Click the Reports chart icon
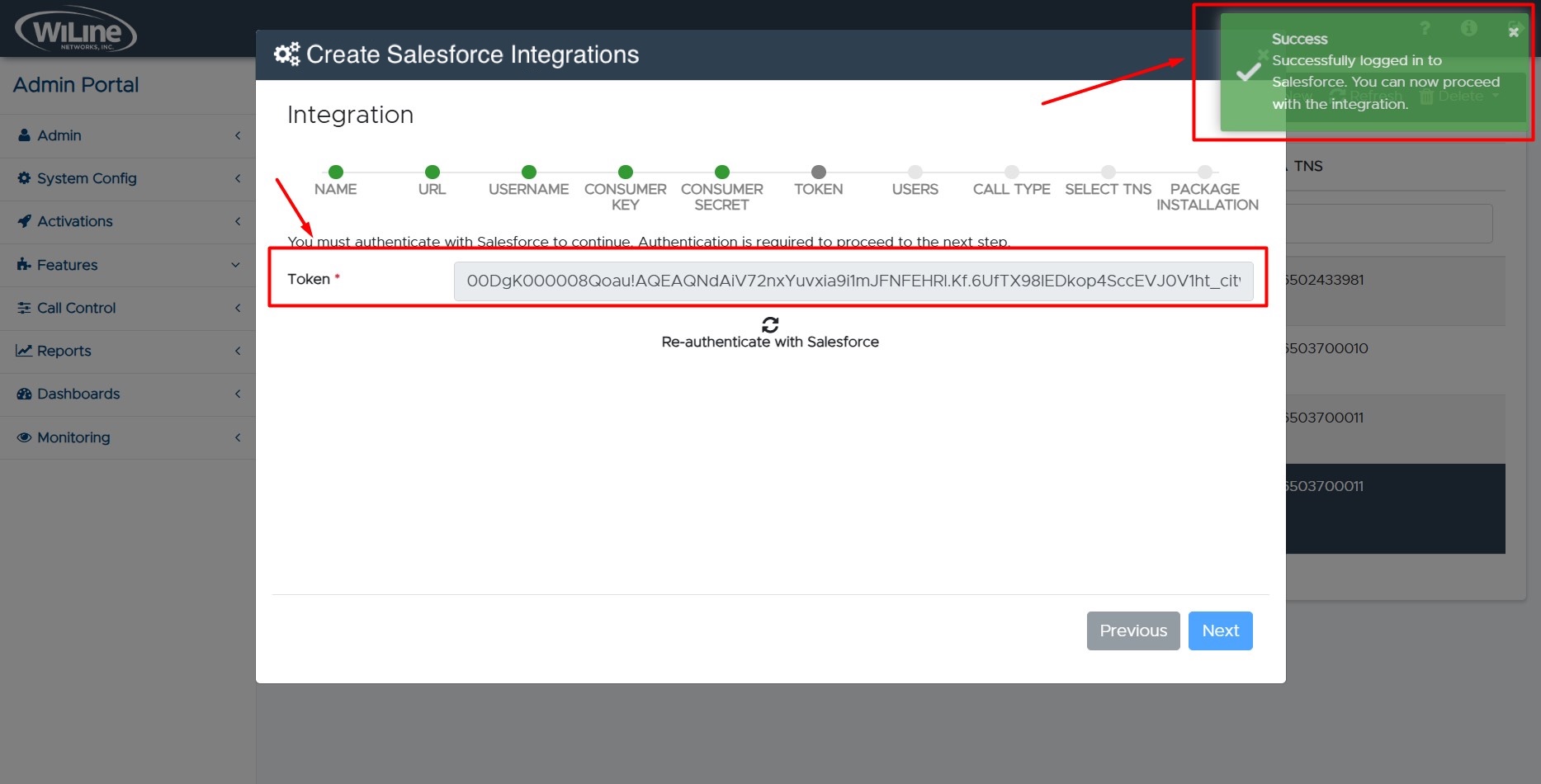 point(25,351)
